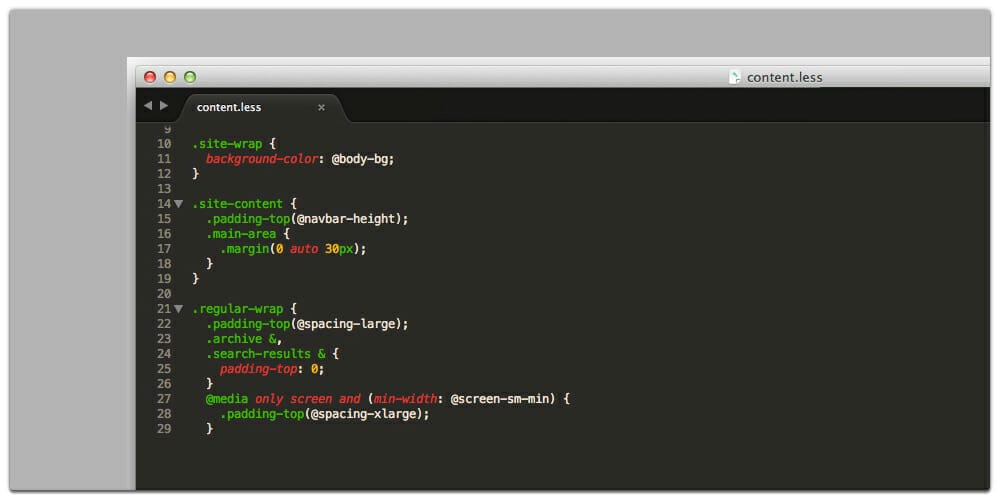
Task: Place cursor on .site-wrap selector
Action: [x=227, y=144]
